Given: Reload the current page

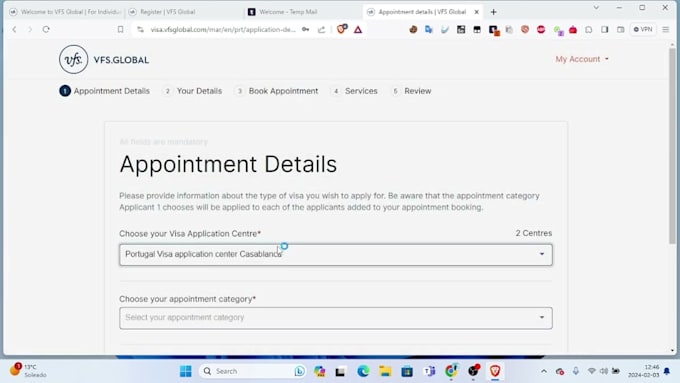Looking at the screenshot, I should point(46,29).
